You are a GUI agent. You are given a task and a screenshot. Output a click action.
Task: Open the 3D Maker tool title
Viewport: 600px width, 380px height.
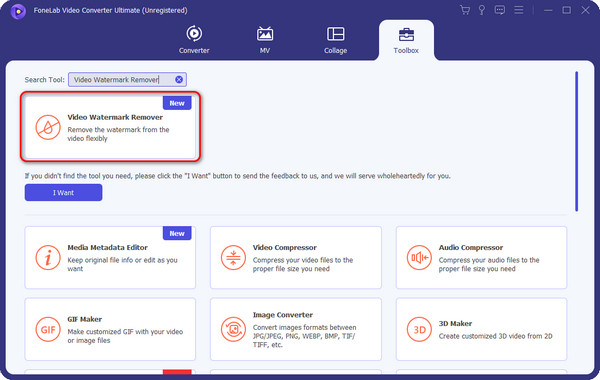tap(455, 323)
